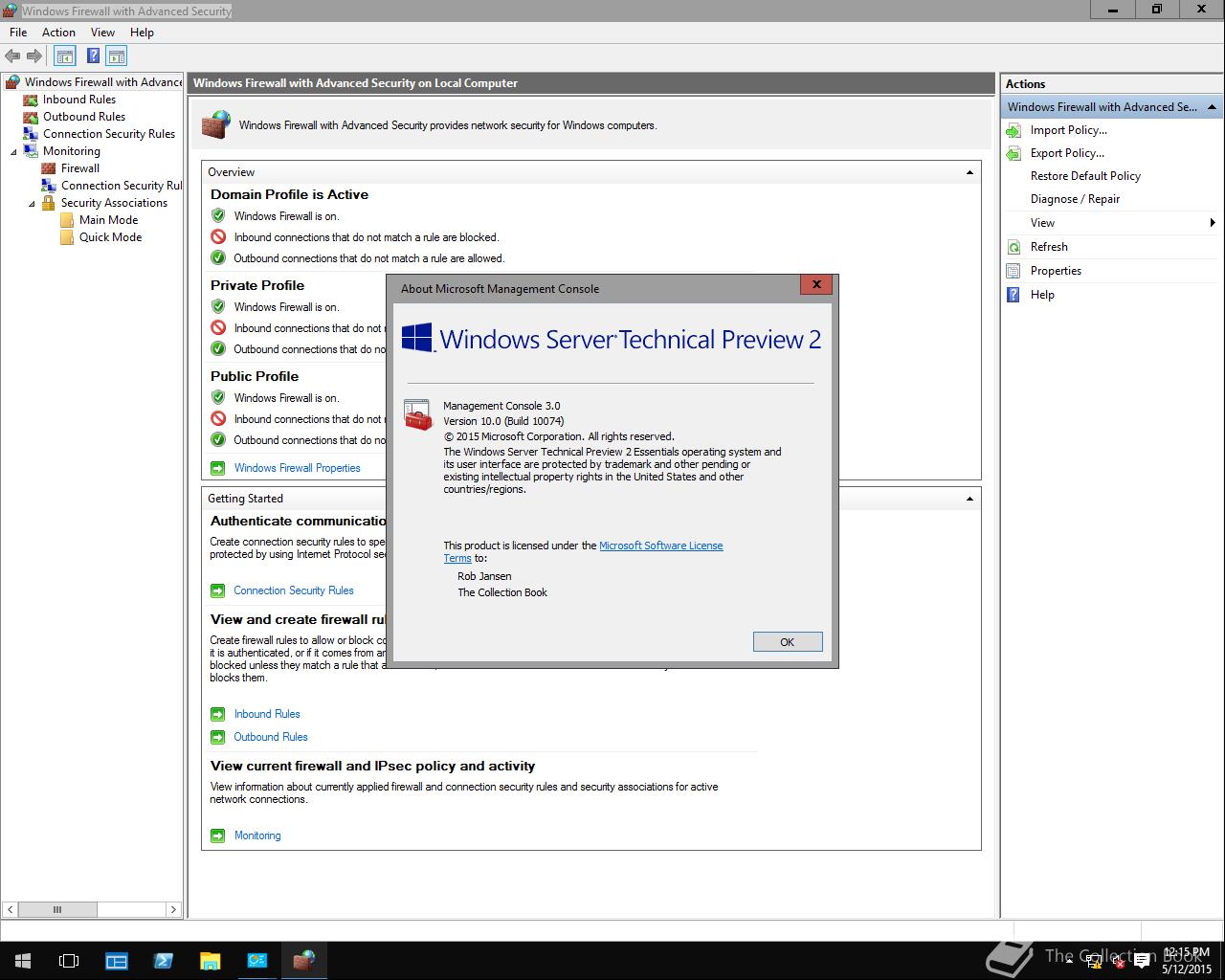The height and width of the screenshot is (980, 1225).
Task: Click the Monitoring link in Getting Started
Action: pyautogui.click(x=257, y=835)
